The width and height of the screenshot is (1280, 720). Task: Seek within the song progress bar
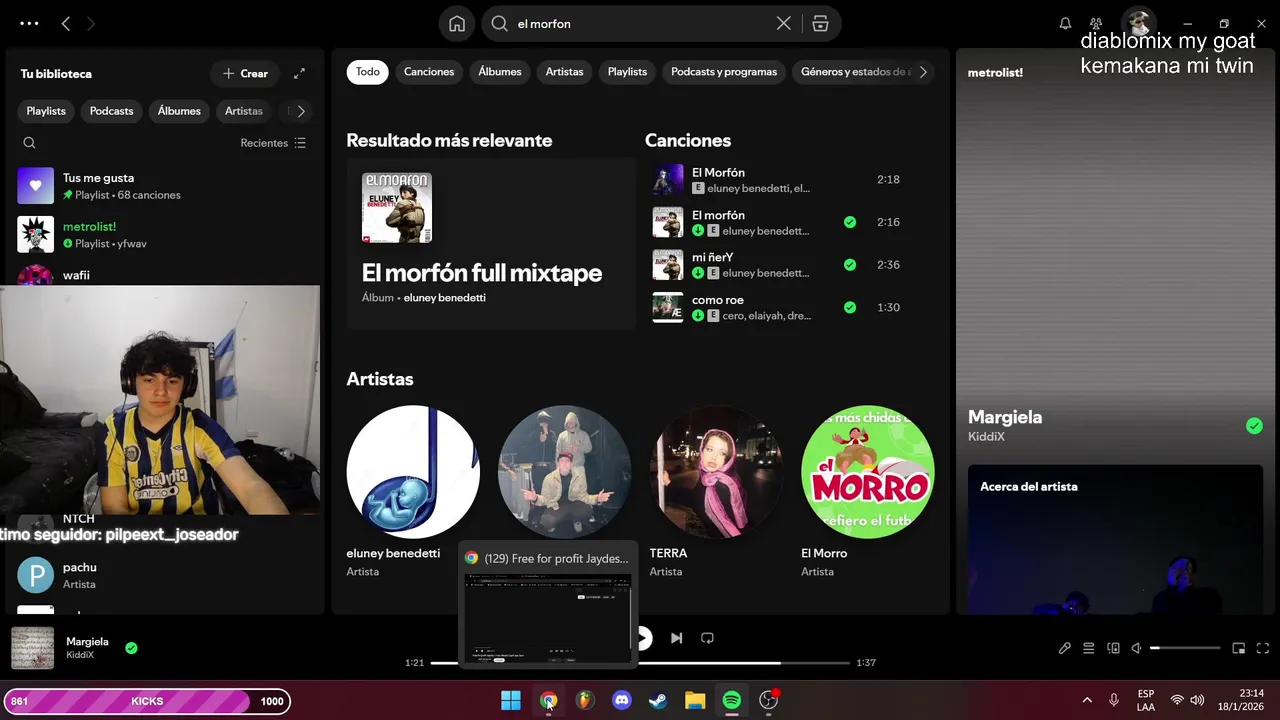click(x=640, y=662)
